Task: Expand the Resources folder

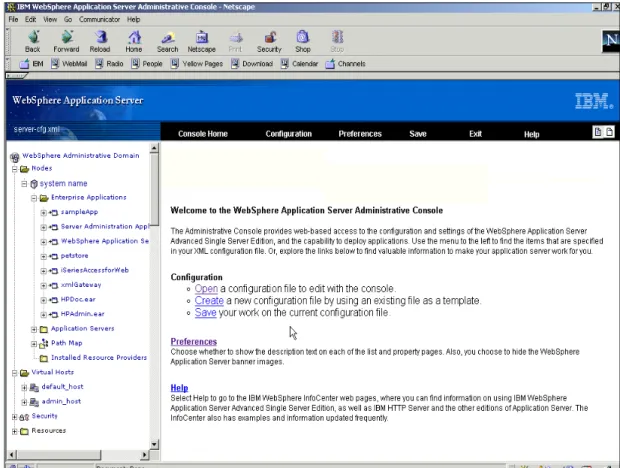Action: [15, 431]
